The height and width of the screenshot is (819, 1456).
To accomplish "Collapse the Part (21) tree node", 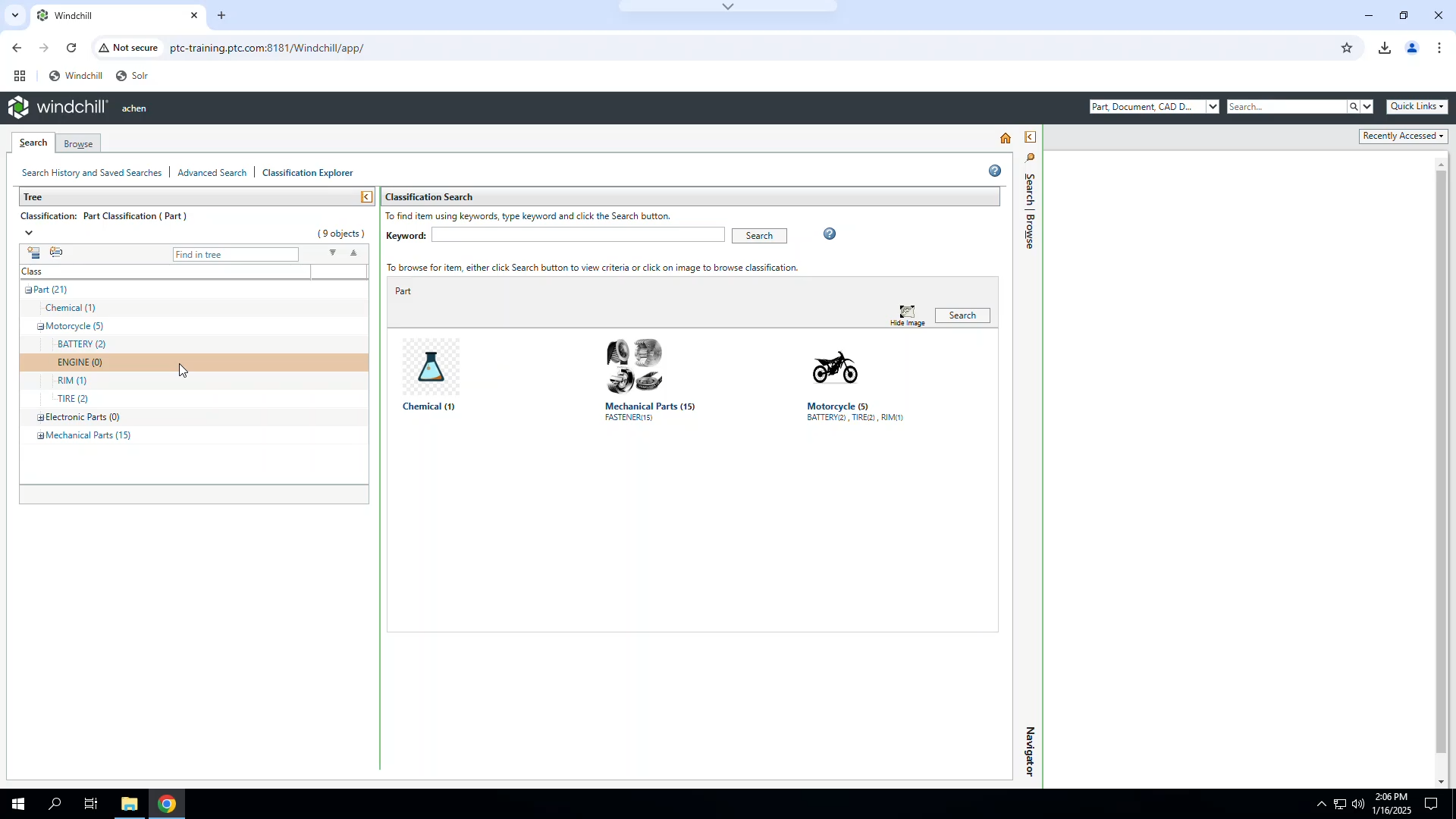I will pos(28,290).
